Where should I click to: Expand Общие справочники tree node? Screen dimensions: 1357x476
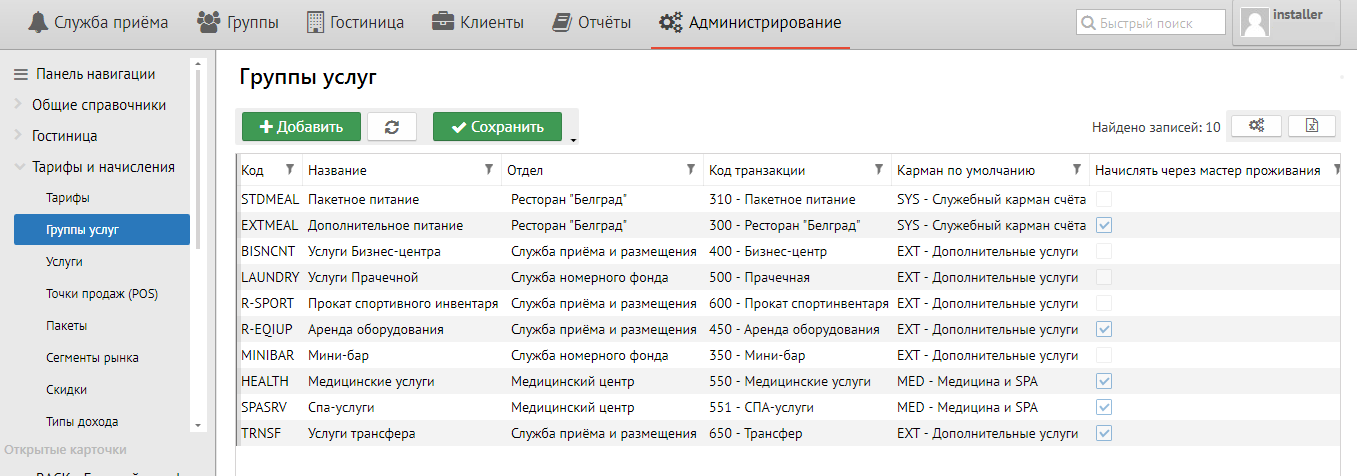[19, 105]
